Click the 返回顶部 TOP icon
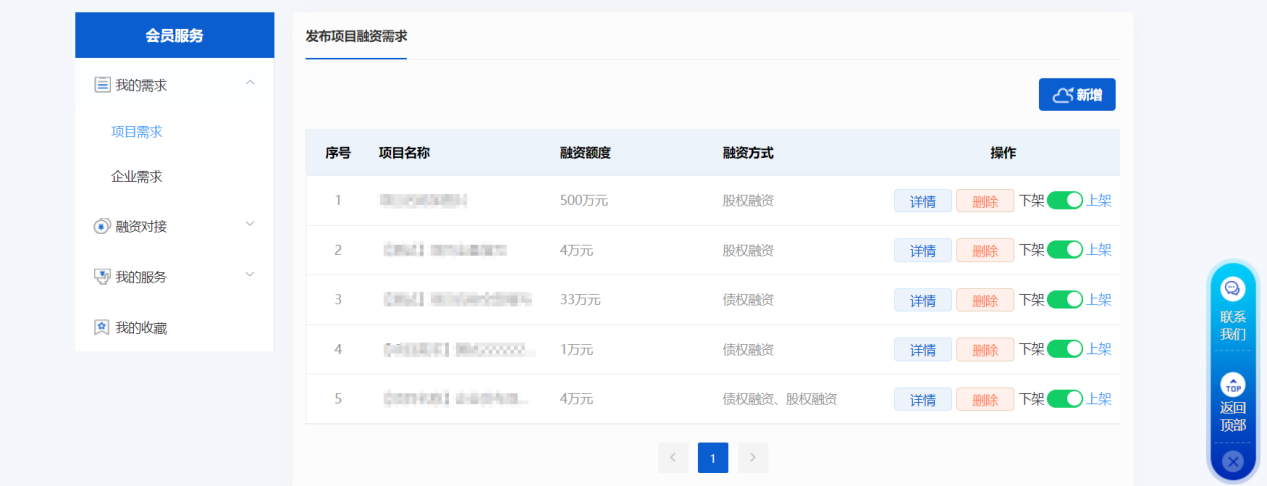Screen dimensions: 1267x486 [x=1233, y=384]
